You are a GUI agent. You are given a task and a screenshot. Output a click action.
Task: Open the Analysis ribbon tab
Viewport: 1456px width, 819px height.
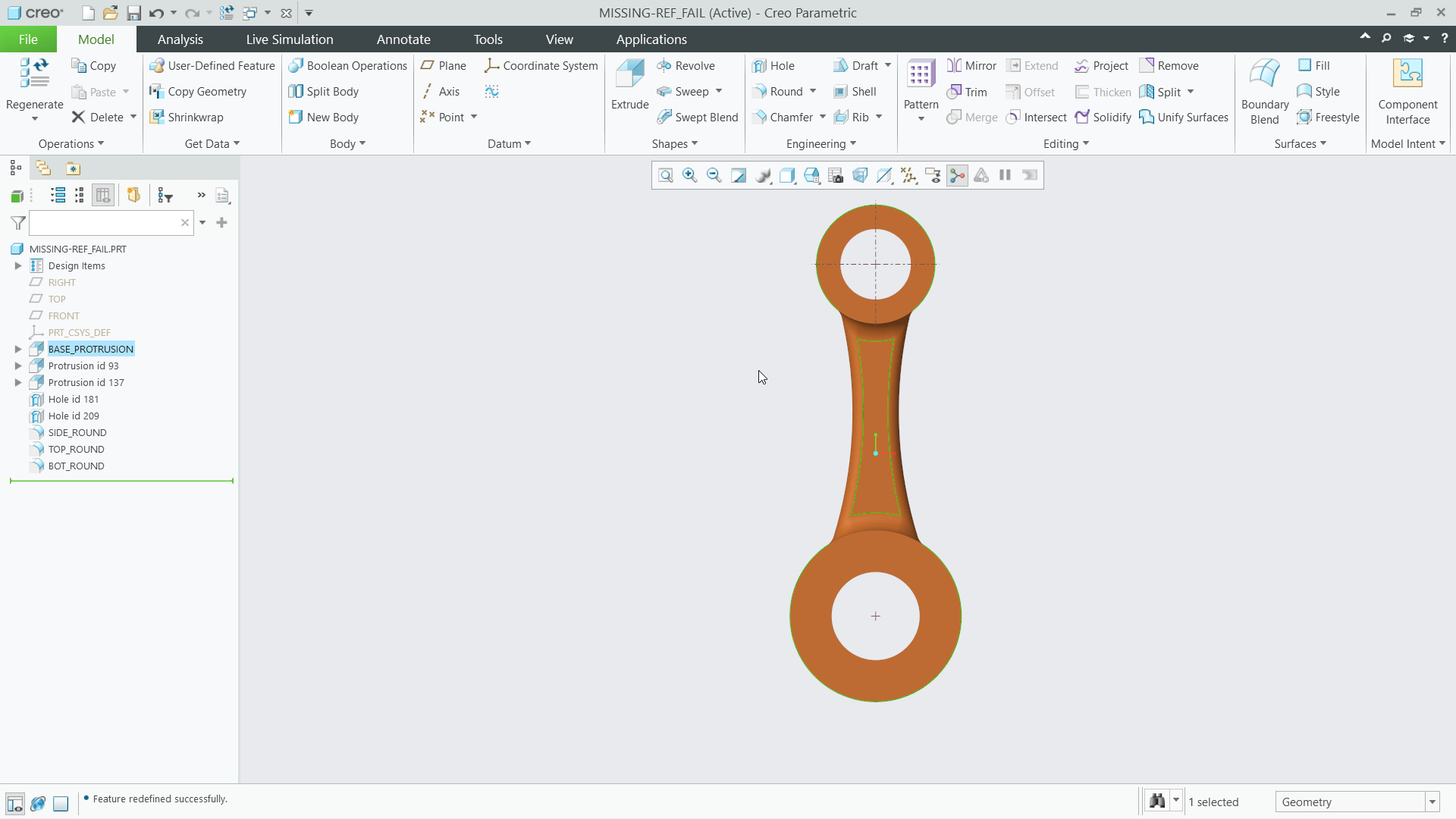tap(180, 39)
